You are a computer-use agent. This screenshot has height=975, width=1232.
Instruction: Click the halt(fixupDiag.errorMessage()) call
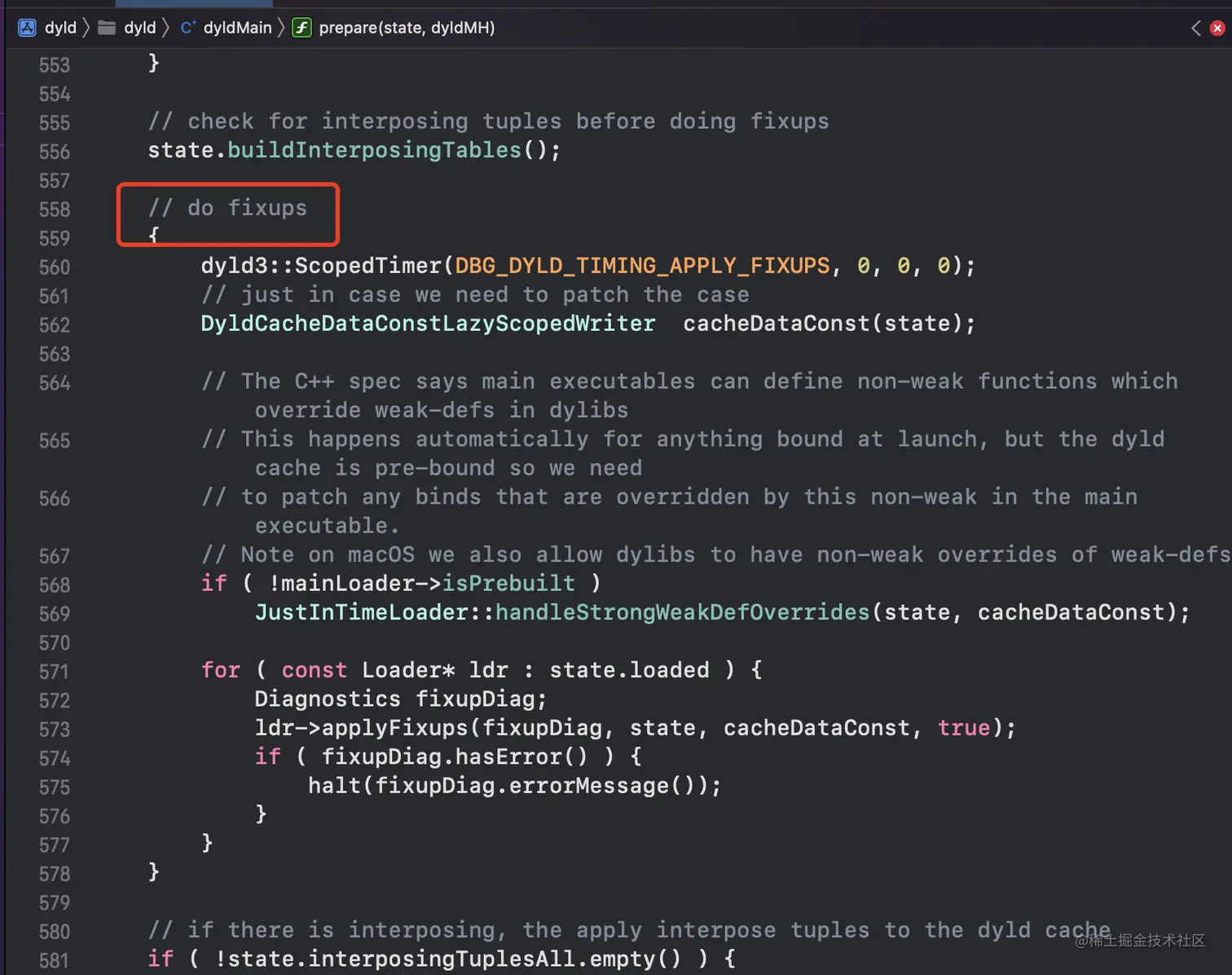(514, 786)
